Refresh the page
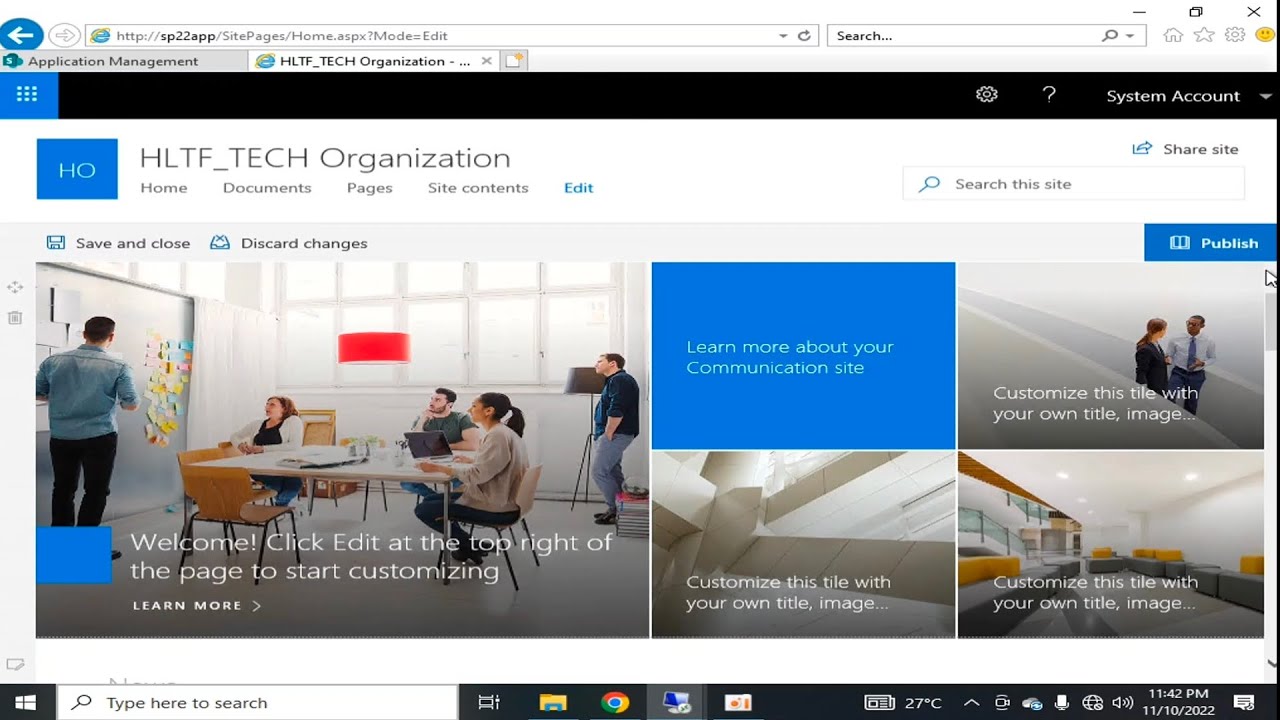Screen dimensions: 1280x720 point(804,35)
